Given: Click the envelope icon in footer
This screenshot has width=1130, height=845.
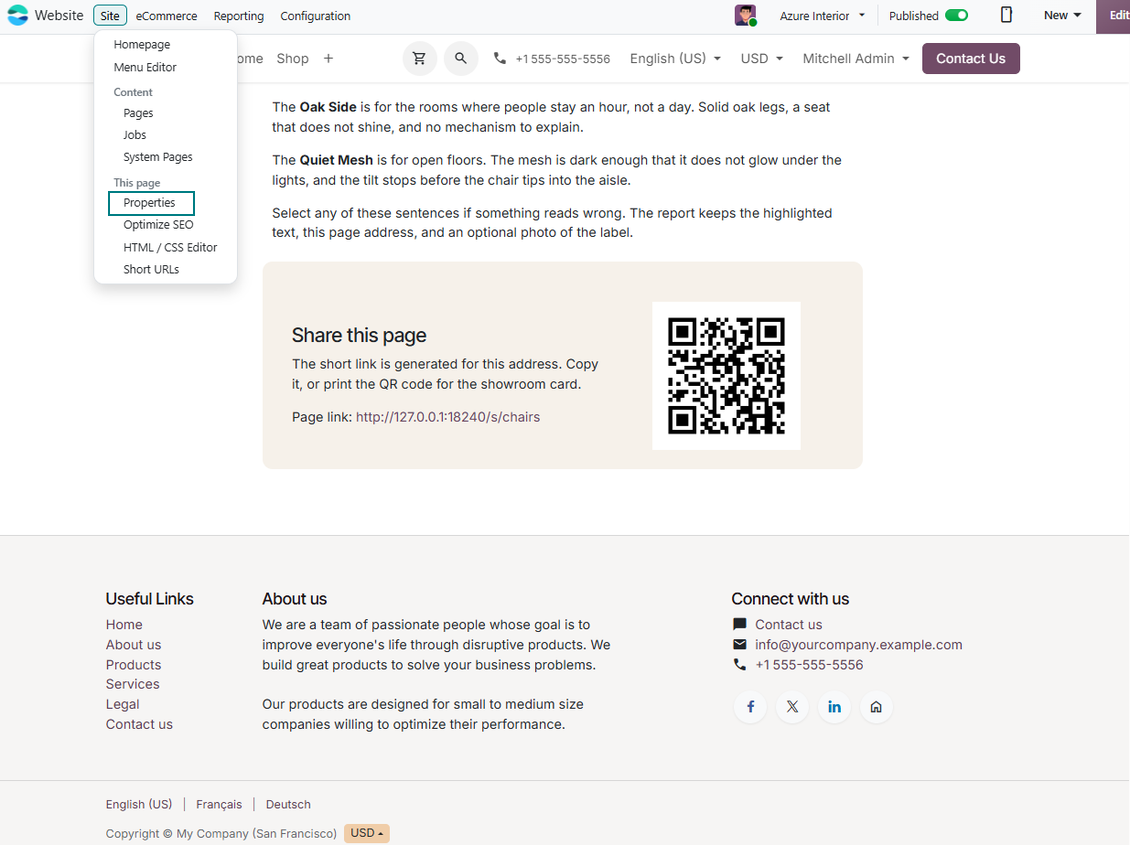Looking at the screenshot, I should tap(739, 645).
